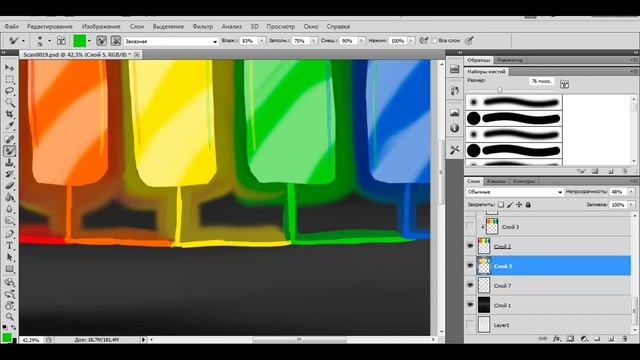Select the Quick Selection tool

[x=9, y=102]
